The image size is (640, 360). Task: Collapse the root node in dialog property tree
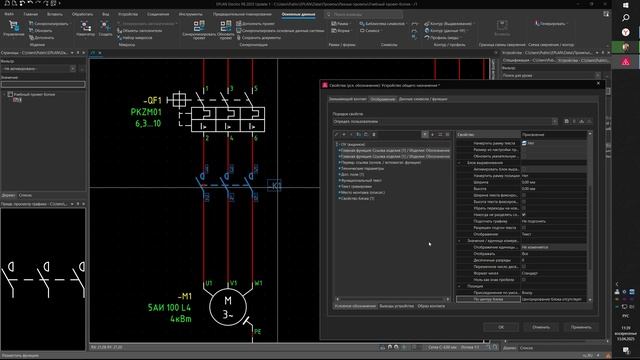pos(337,144)
